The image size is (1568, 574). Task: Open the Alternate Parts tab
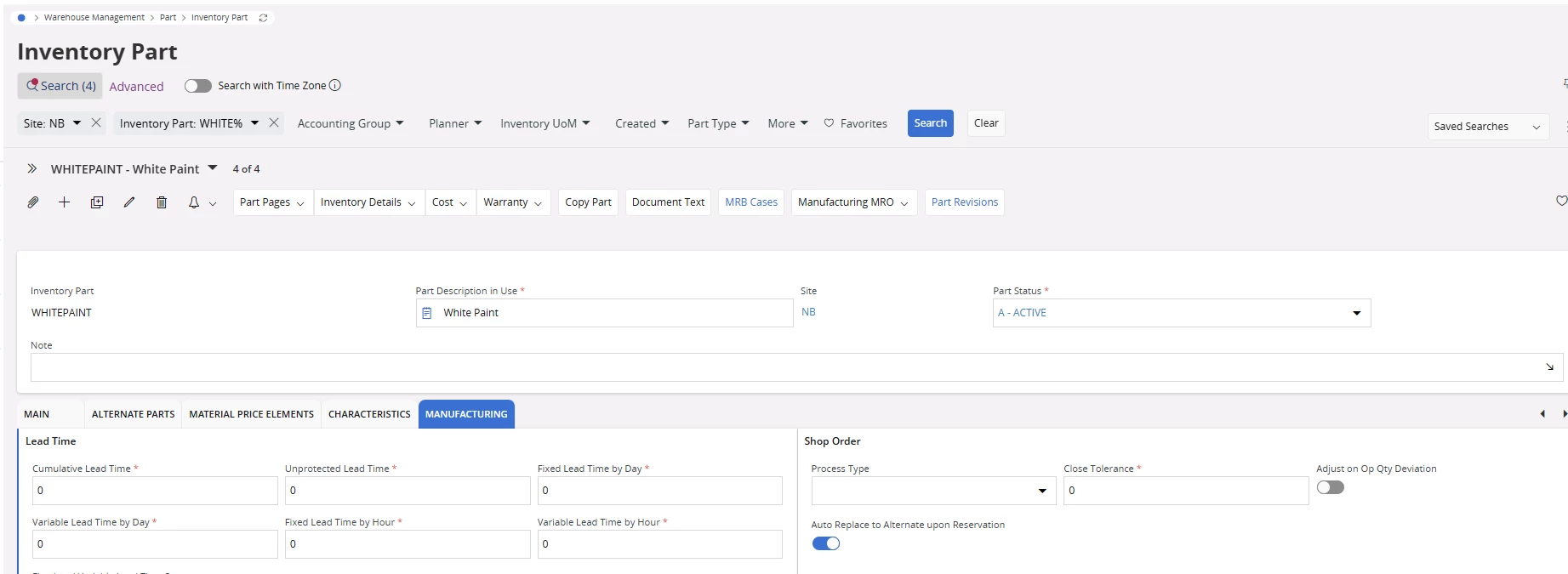pyautogui.click(x=134, y=414)
